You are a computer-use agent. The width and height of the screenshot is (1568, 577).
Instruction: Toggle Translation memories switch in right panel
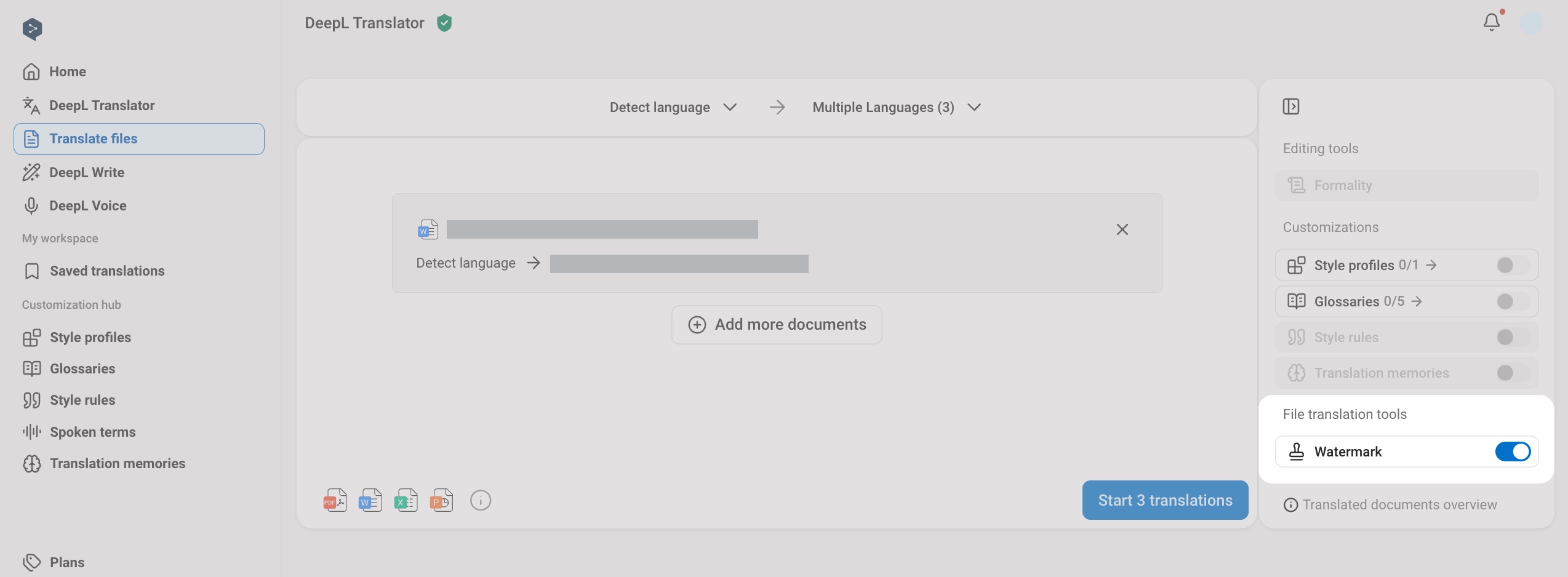click(x=1513, y=373)
